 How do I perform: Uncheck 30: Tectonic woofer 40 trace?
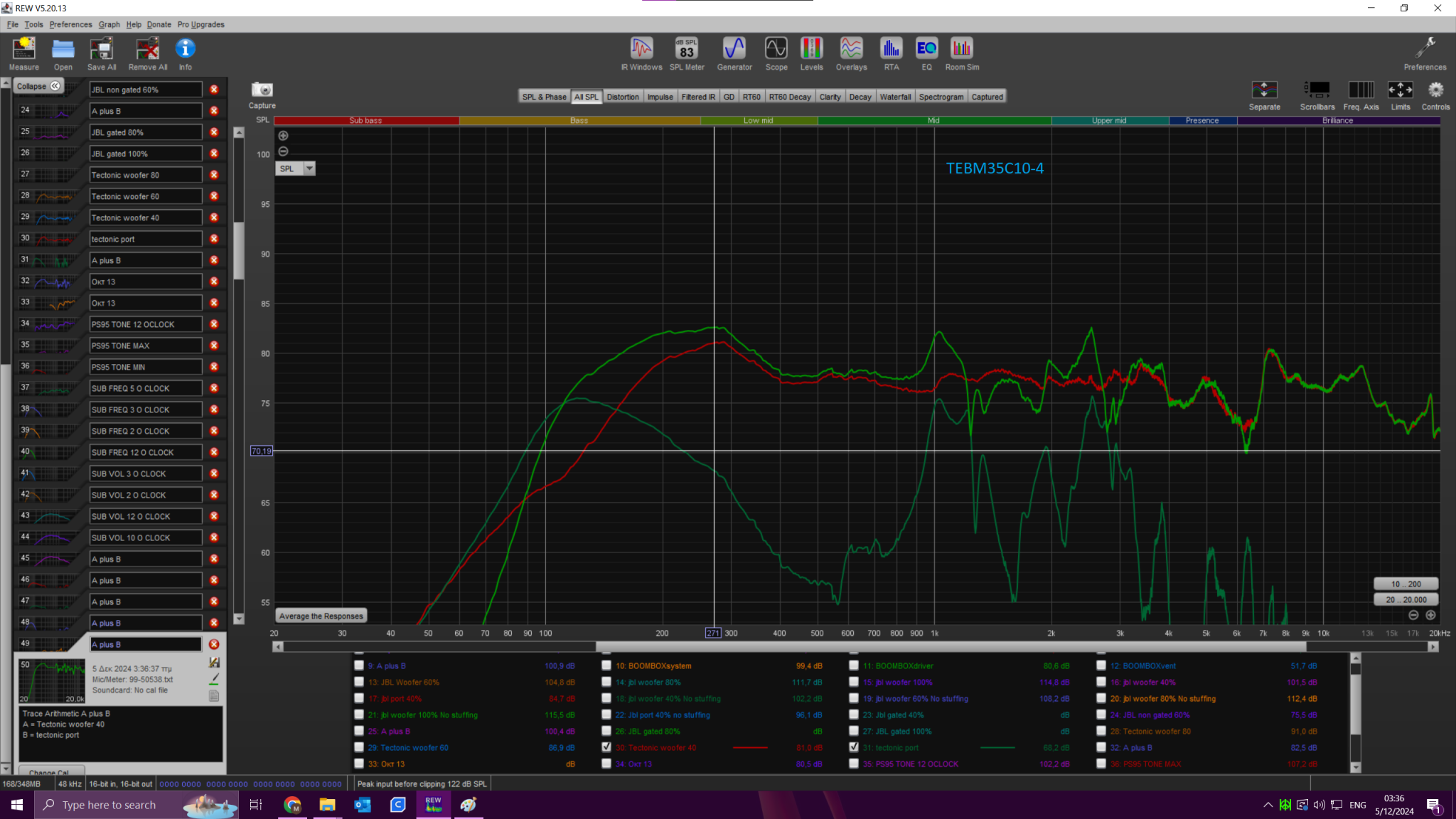[x=606, y=747]
